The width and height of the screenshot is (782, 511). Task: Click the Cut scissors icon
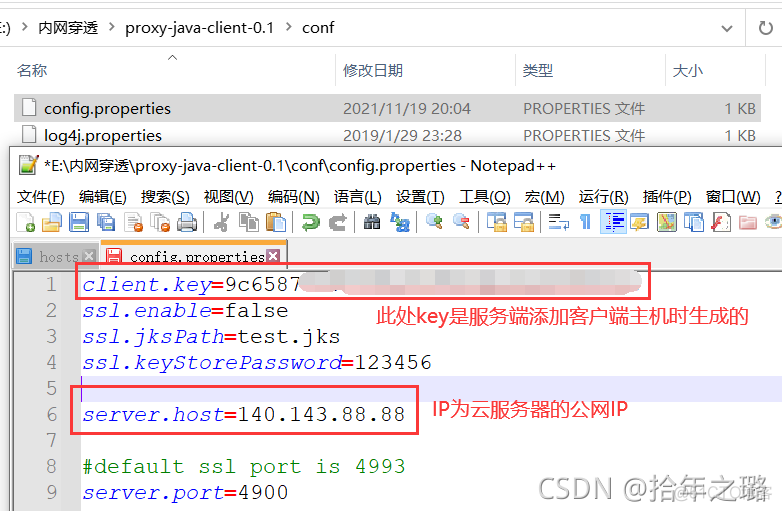[222, 222]
